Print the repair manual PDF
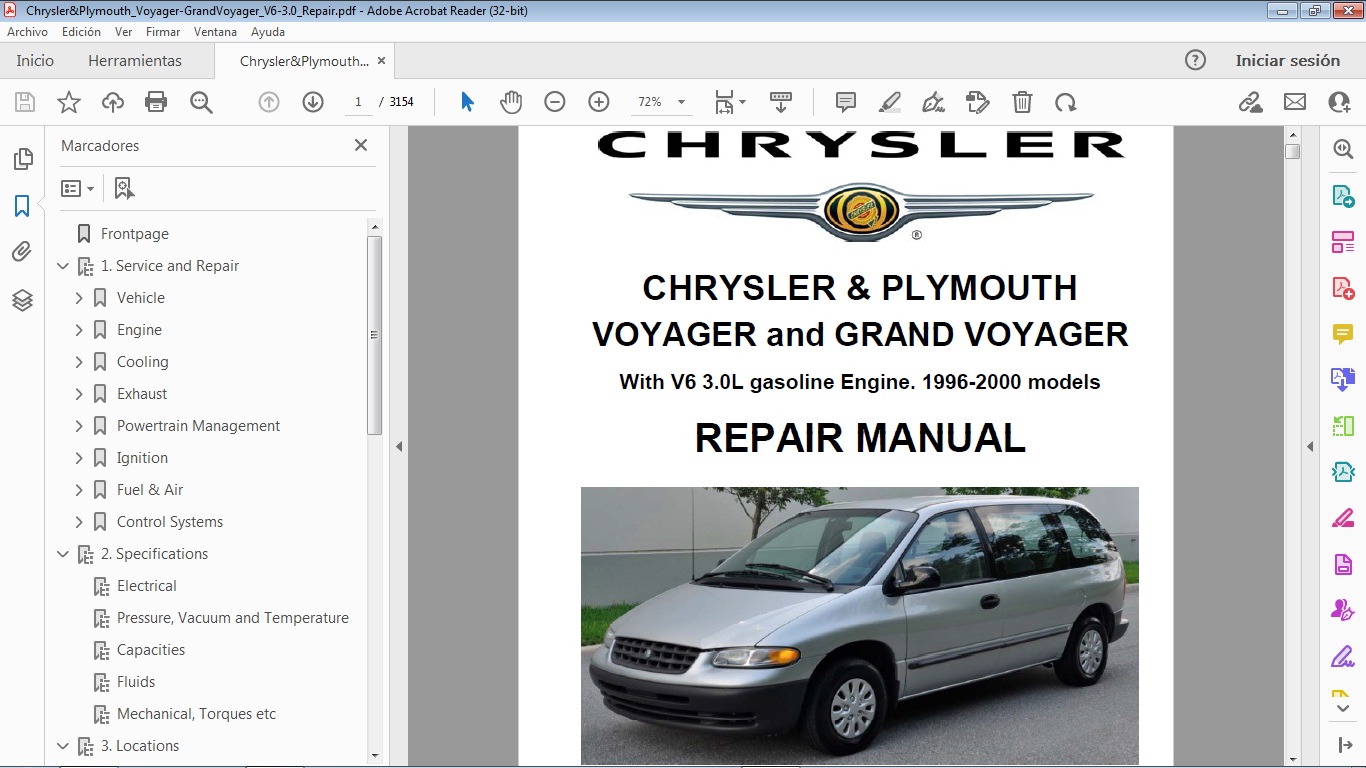Viewport: 1366px width, 768px height. [x=156, y=101]
